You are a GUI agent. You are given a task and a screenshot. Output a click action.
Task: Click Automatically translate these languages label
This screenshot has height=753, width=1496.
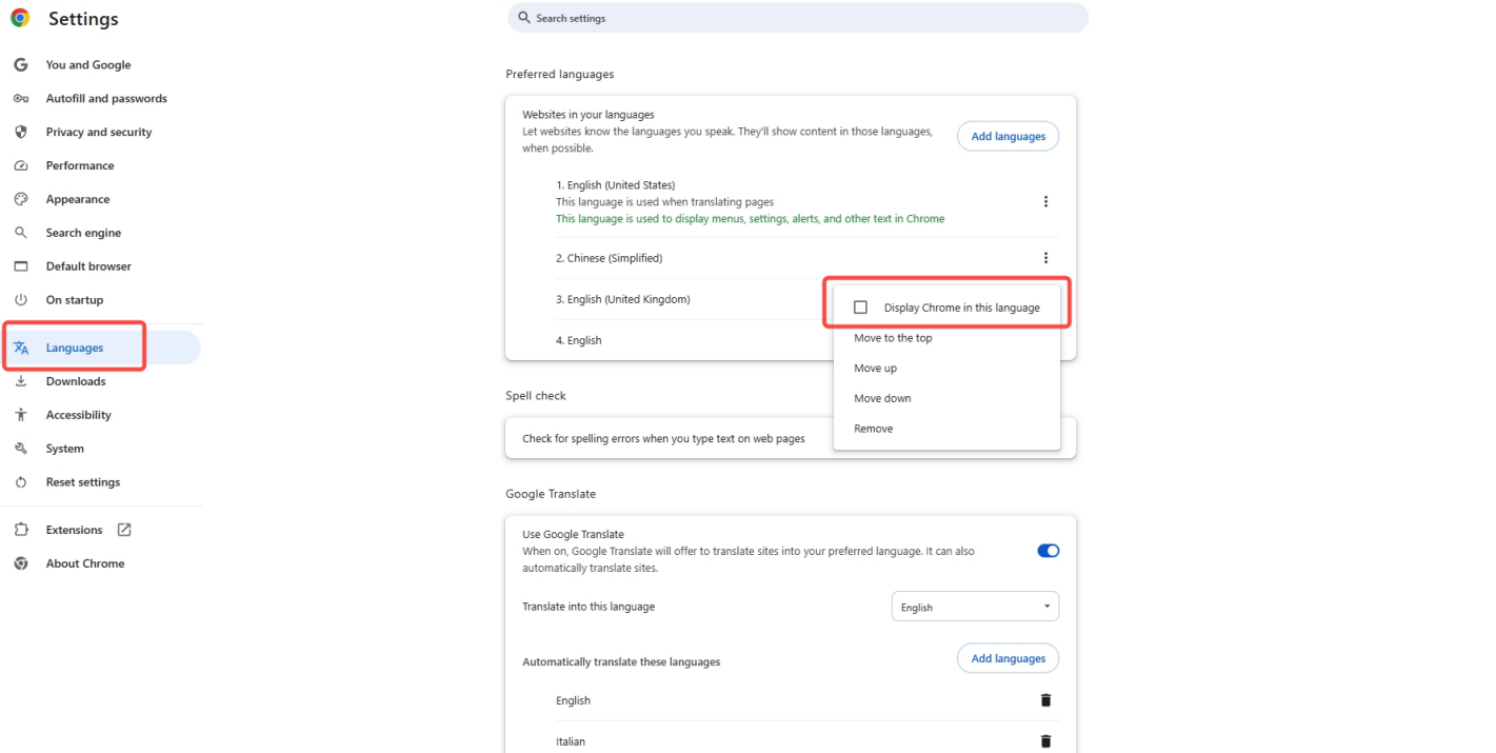(621, 662)
